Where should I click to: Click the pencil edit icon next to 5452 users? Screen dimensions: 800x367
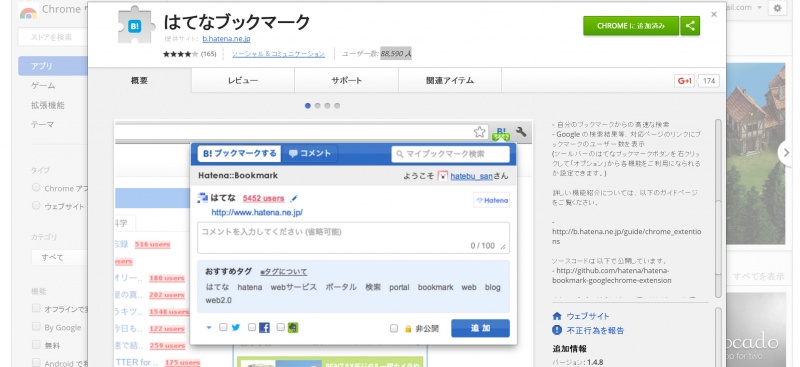click(294, 199)
